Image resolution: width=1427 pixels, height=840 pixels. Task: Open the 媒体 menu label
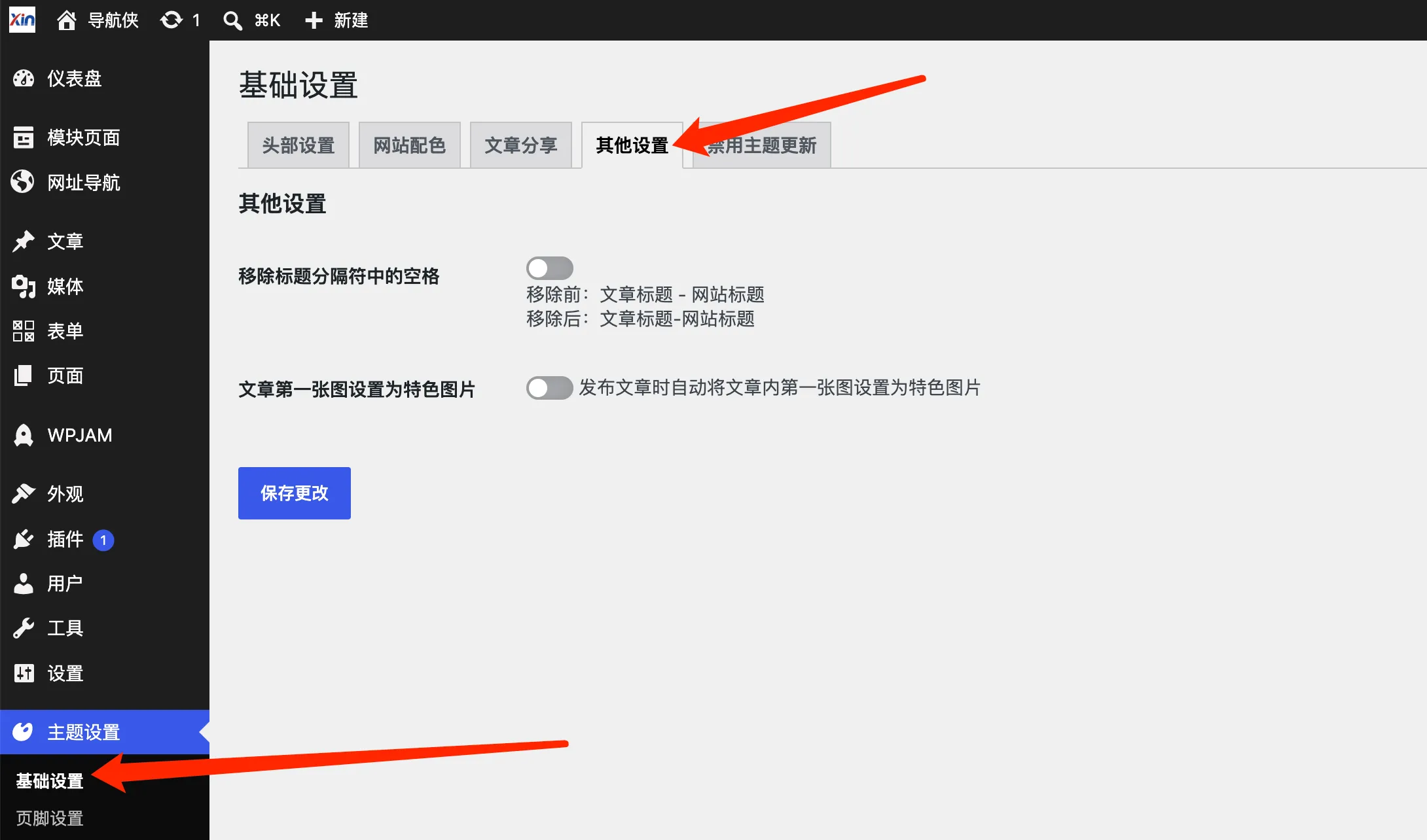65,287
